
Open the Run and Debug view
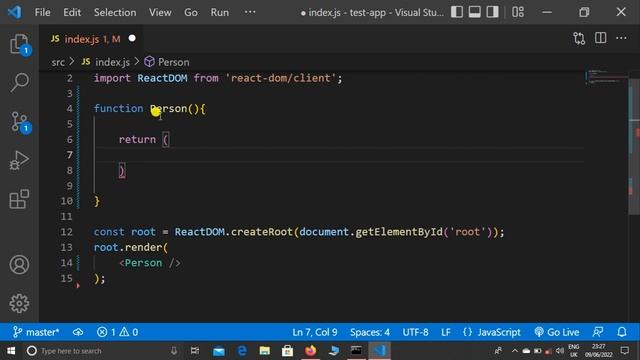click(x=19, y=160)
